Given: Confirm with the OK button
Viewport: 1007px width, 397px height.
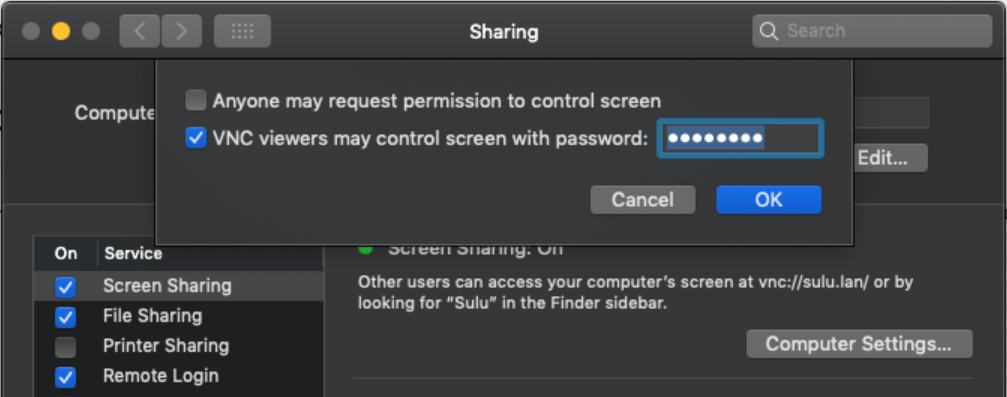Looking at the screenshot, I should click(769, 200).
